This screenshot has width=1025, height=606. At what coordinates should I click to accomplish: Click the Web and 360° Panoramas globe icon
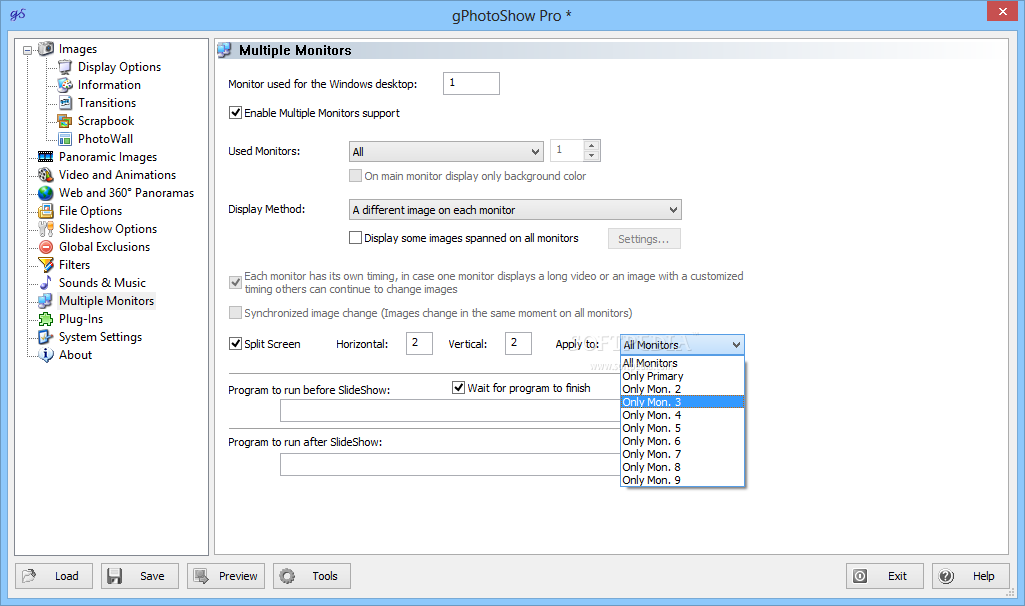[x=46, y=193]
